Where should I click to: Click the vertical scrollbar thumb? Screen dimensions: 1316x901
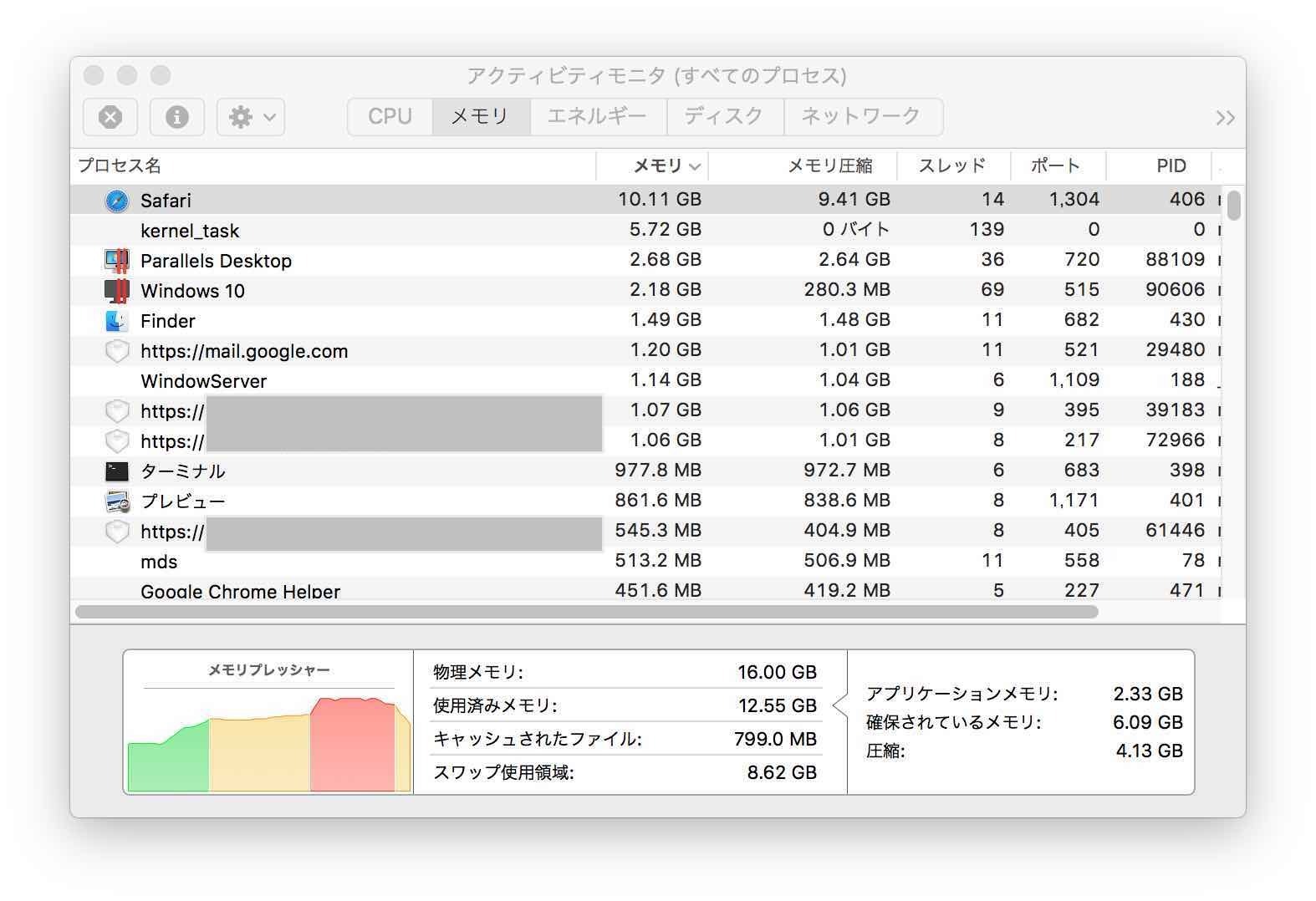pyautogui.click(x=1234, y=206)
